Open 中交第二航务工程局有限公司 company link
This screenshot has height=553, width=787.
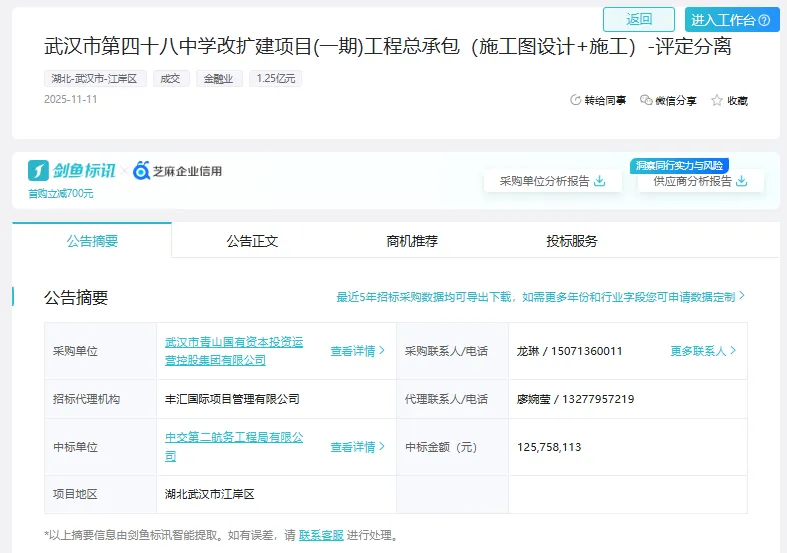pos(234,446)
